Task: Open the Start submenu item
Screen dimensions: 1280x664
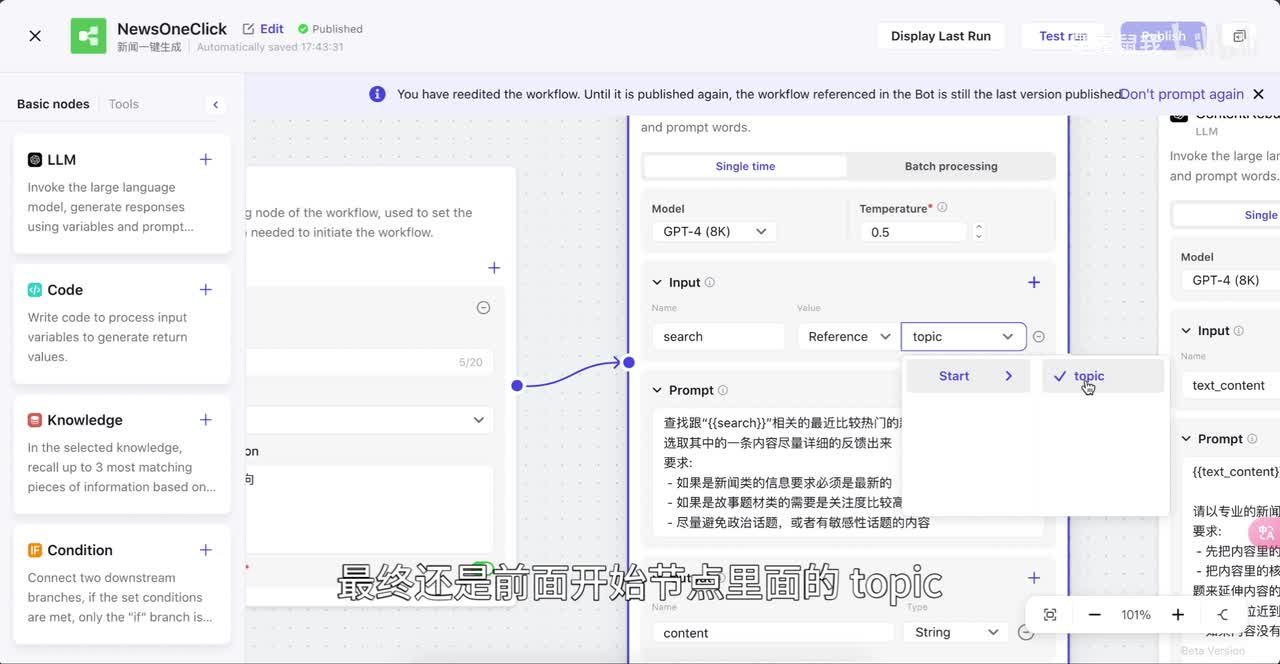Action: 967,376
